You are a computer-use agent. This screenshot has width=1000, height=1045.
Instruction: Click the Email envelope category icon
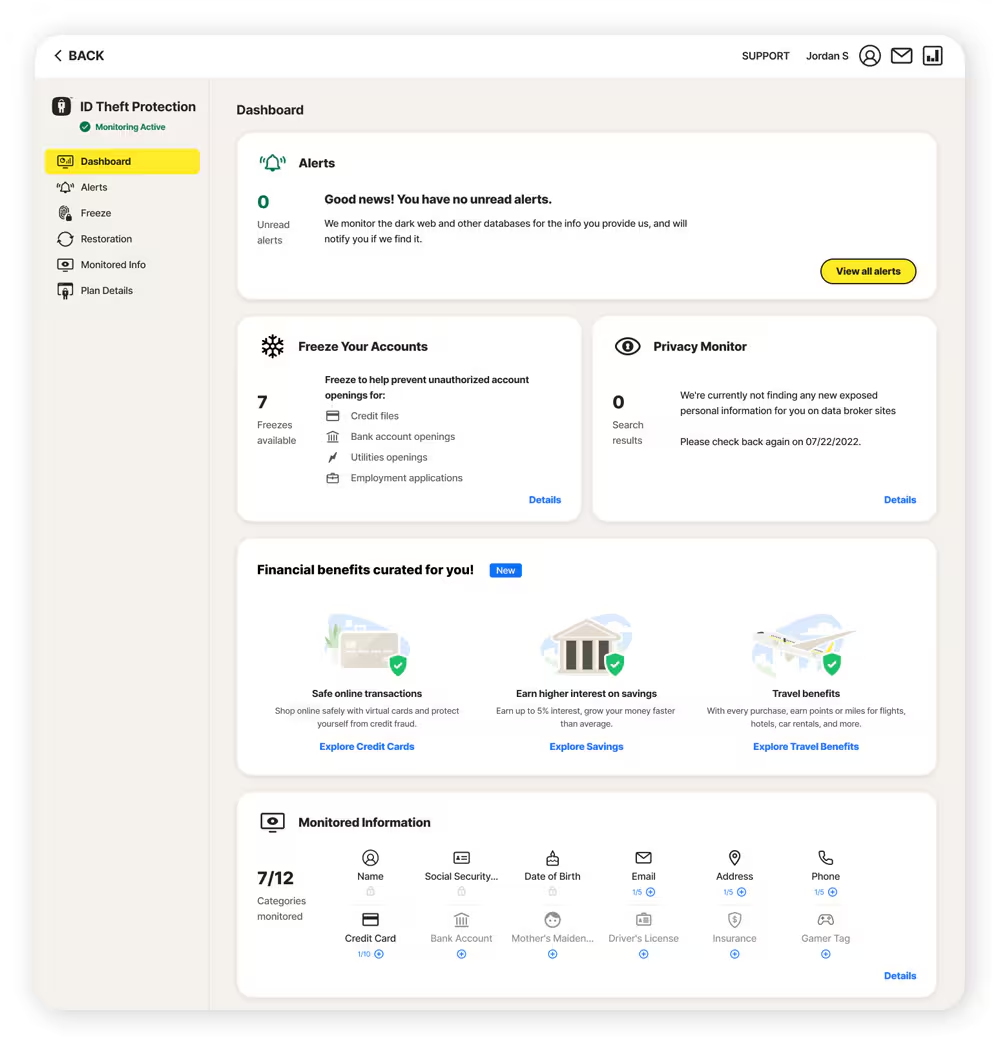click(x=643, y=858)
